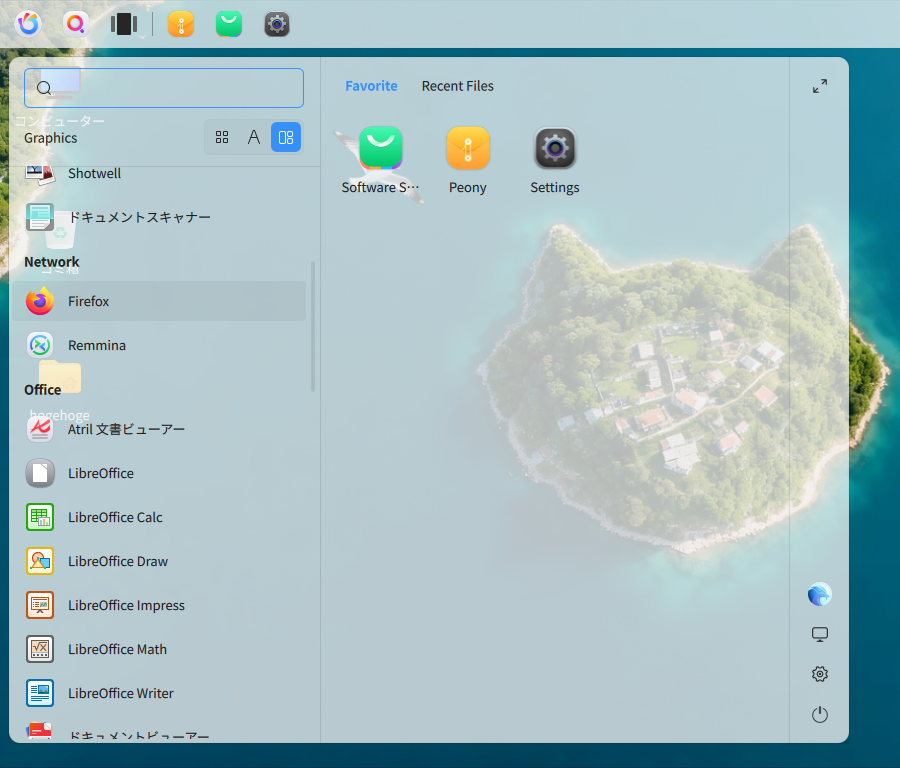
Task: Open LibreOffice Impress
Action: pyautogui.click(x=158, y=606)
